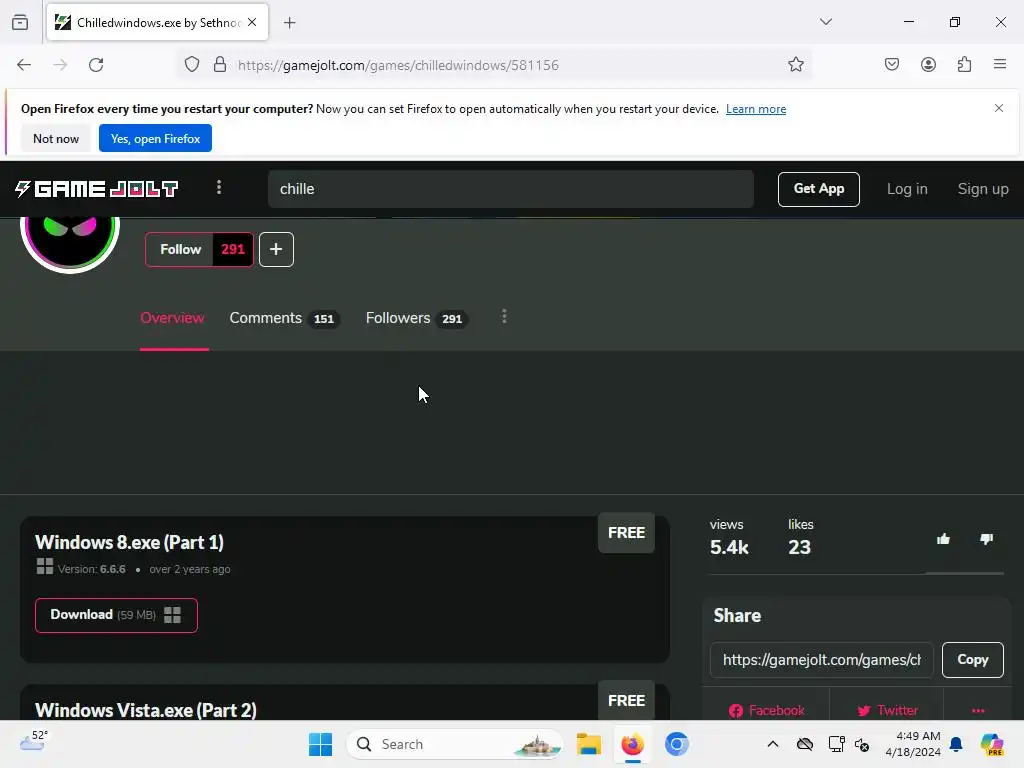Click the thumbs up like icon
This screenshot has height=768, width=1024.
[943, 539]
